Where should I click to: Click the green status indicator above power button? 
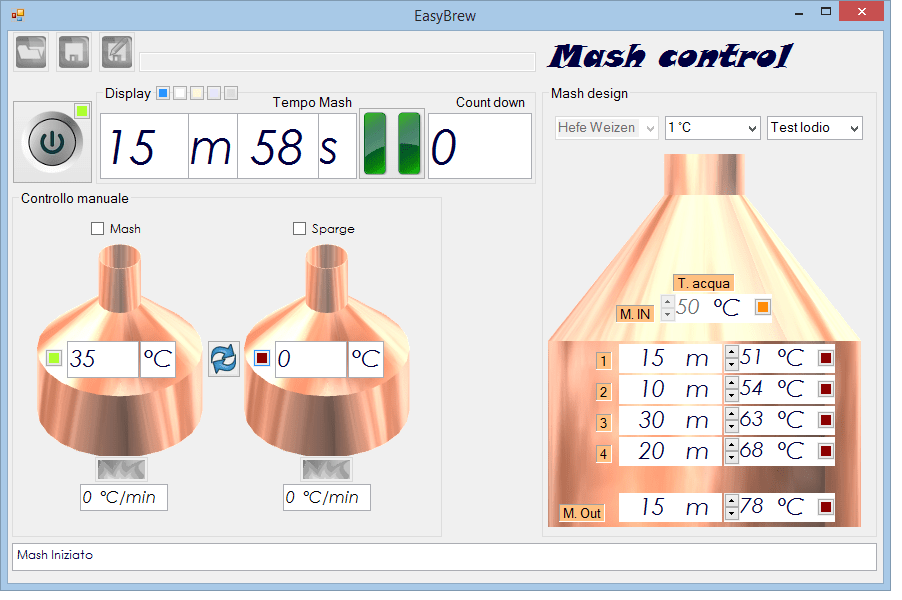point(82,111)
